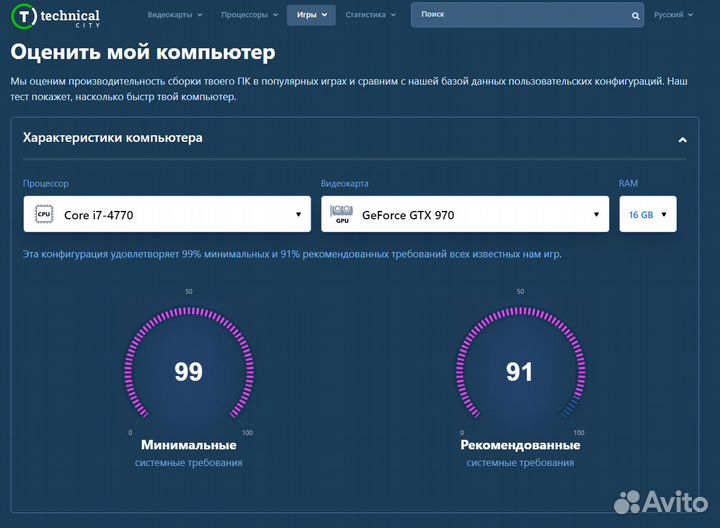
Task: Collapse the Характеристики компьютера section
Action: pos(682,140)
